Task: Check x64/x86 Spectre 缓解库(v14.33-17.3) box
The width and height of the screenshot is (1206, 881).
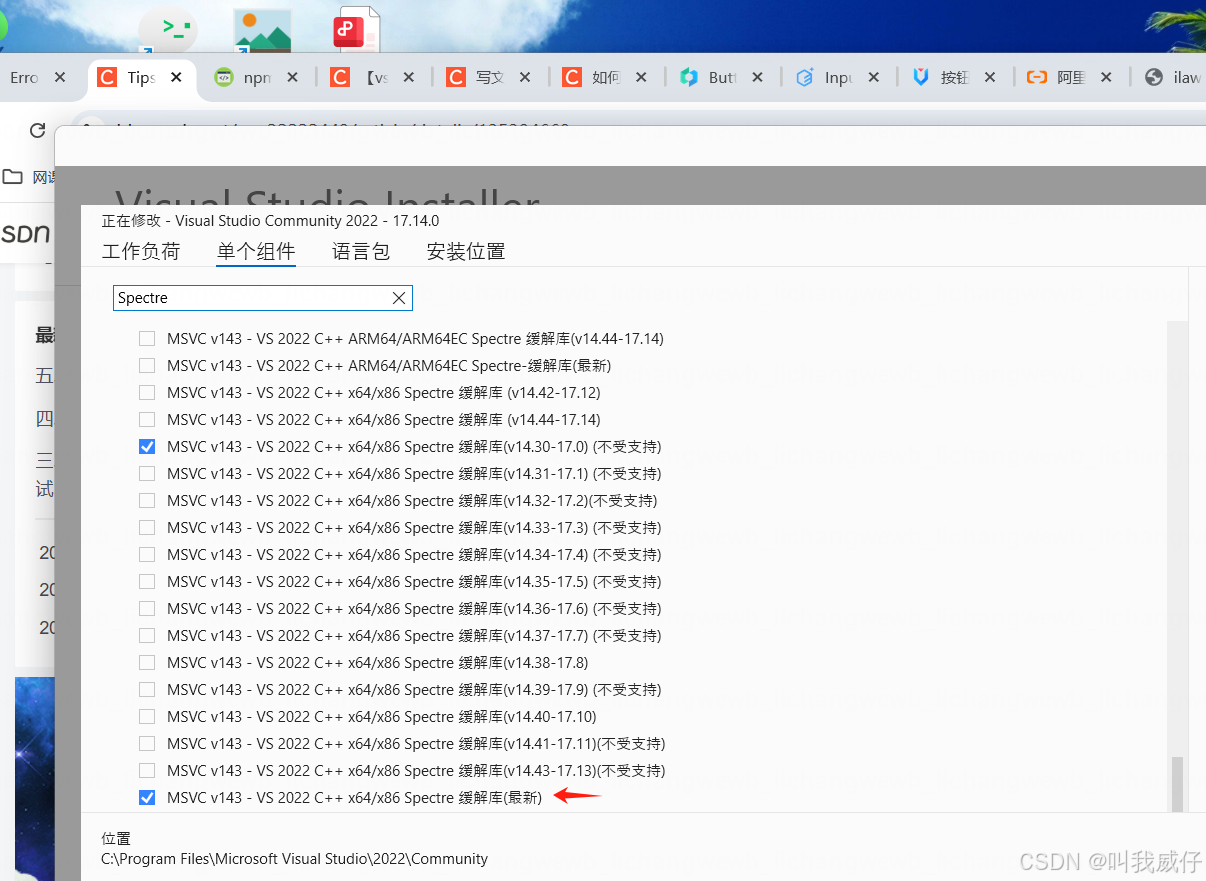Action: (x=147, y=528)
